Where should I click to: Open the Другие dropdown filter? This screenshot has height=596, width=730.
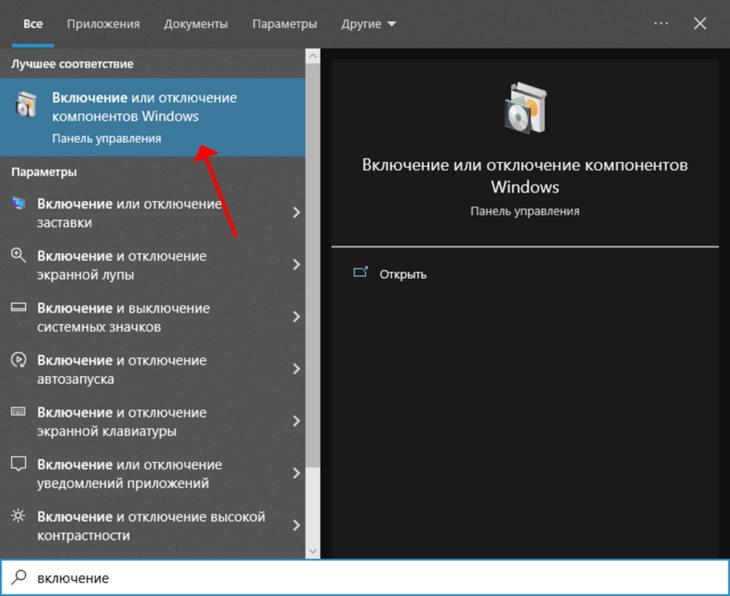[x=369, y=24]
